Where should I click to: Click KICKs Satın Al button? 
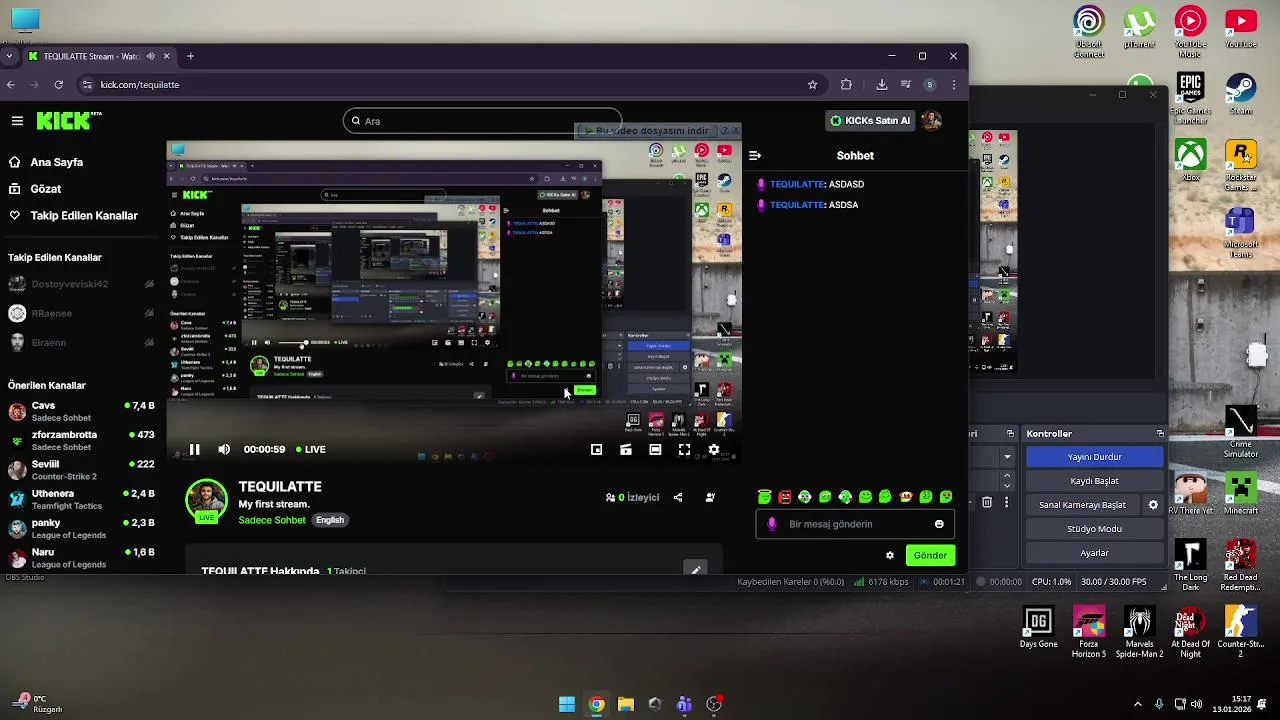(x=869, y=121)
